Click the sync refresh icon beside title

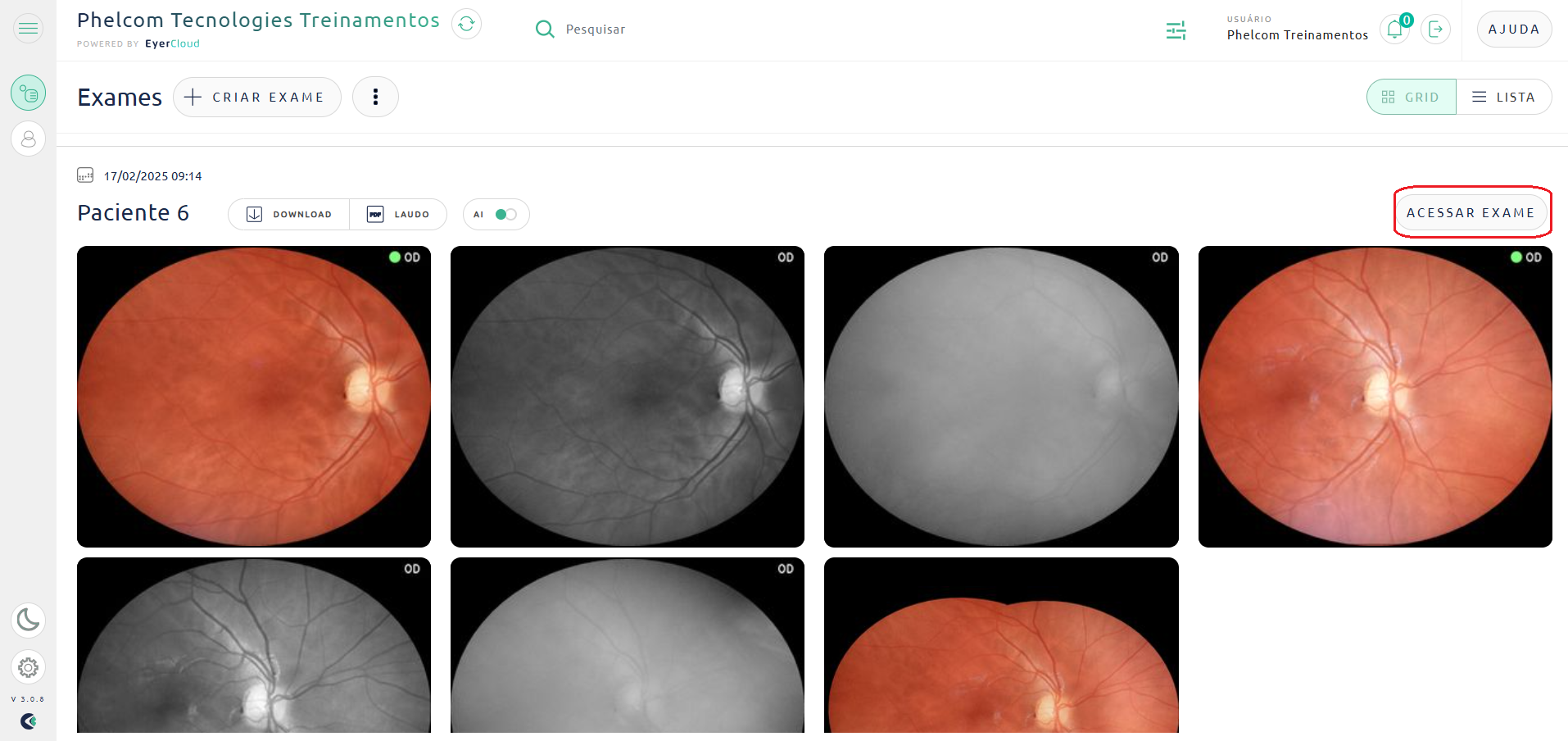(466, 24)
